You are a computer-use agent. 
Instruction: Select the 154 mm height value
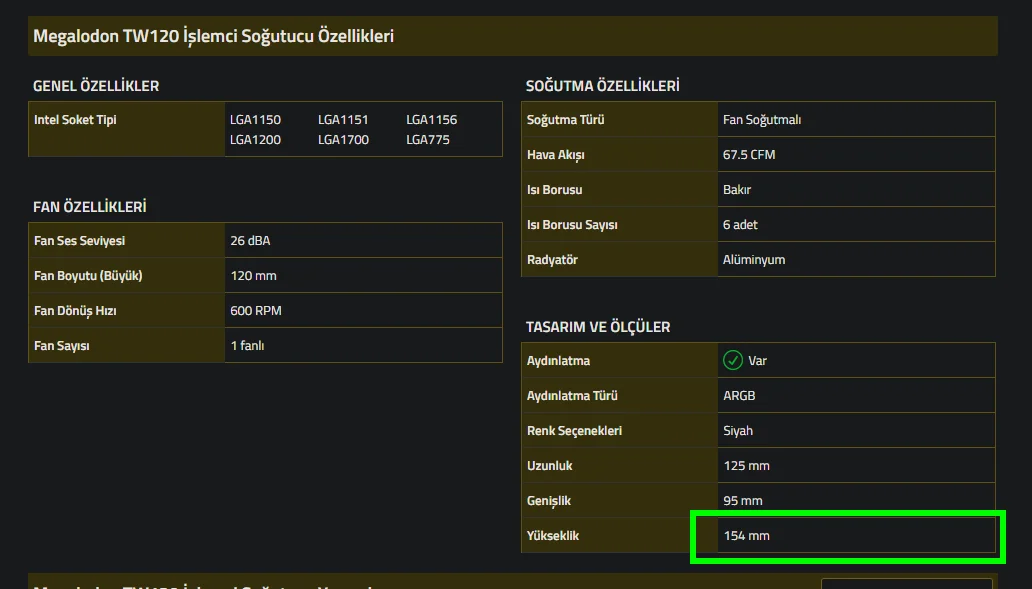746,536
